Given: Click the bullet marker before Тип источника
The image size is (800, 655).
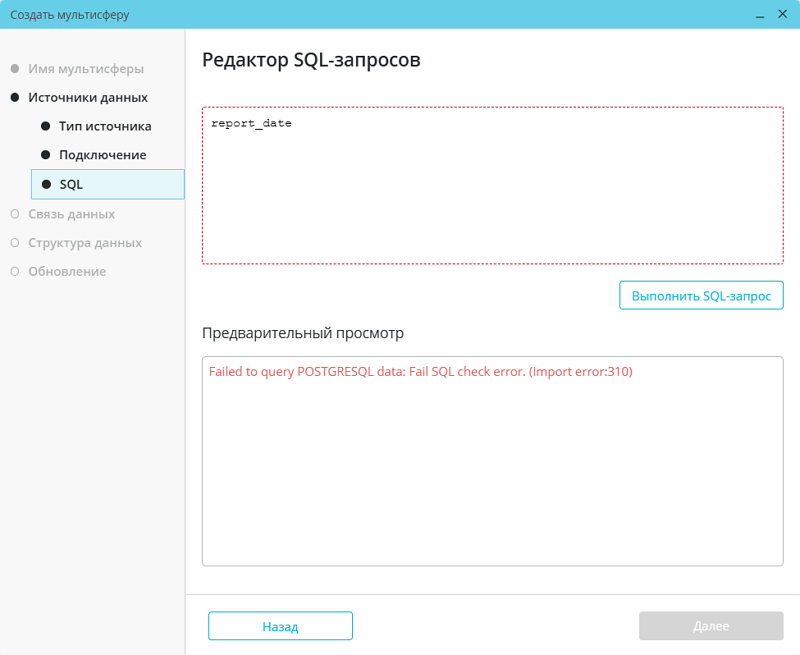Looking at the screenshot, I should click(x=45, y=127).
